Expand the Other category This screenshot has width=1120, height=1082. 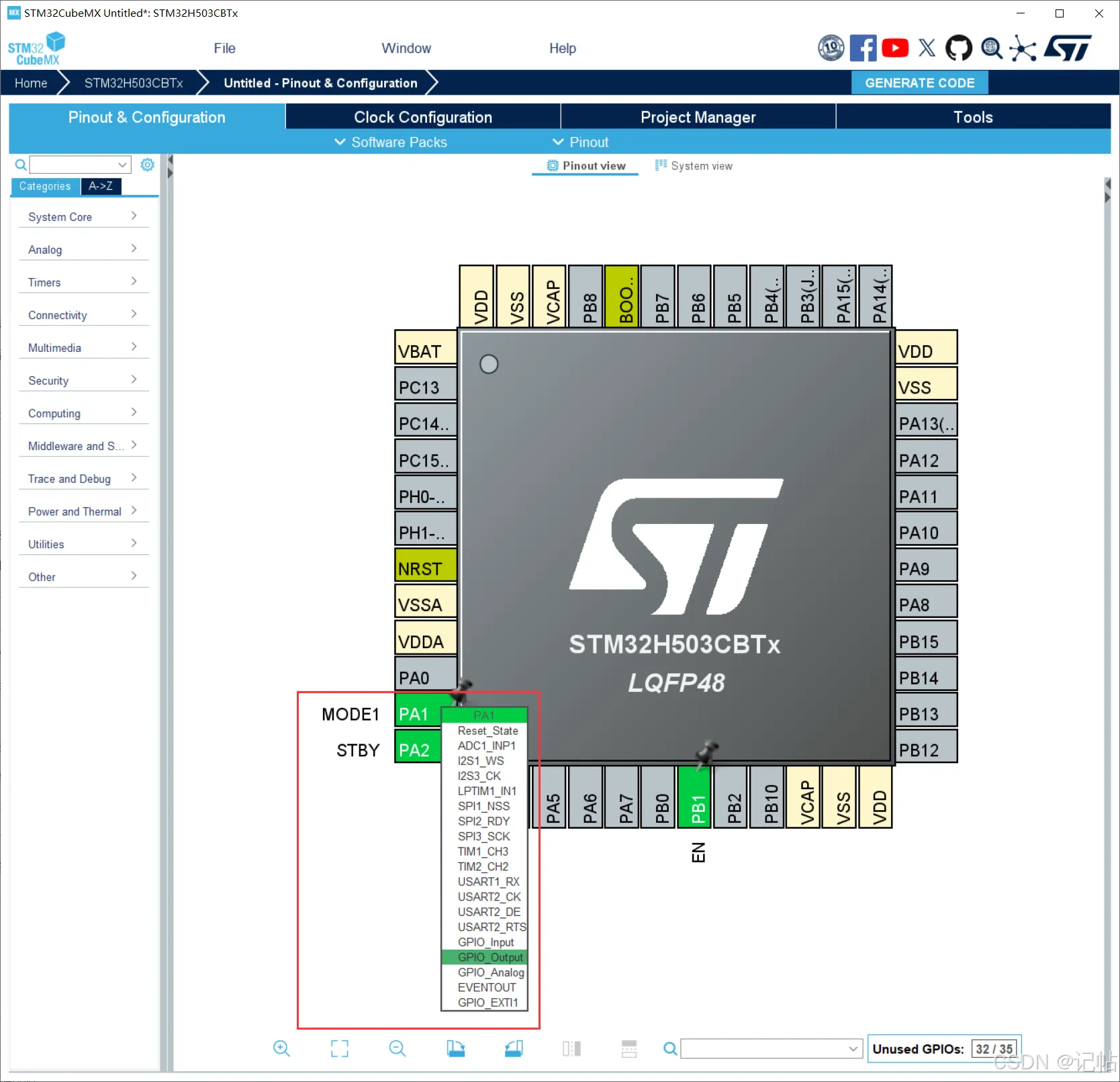[83, 577]
